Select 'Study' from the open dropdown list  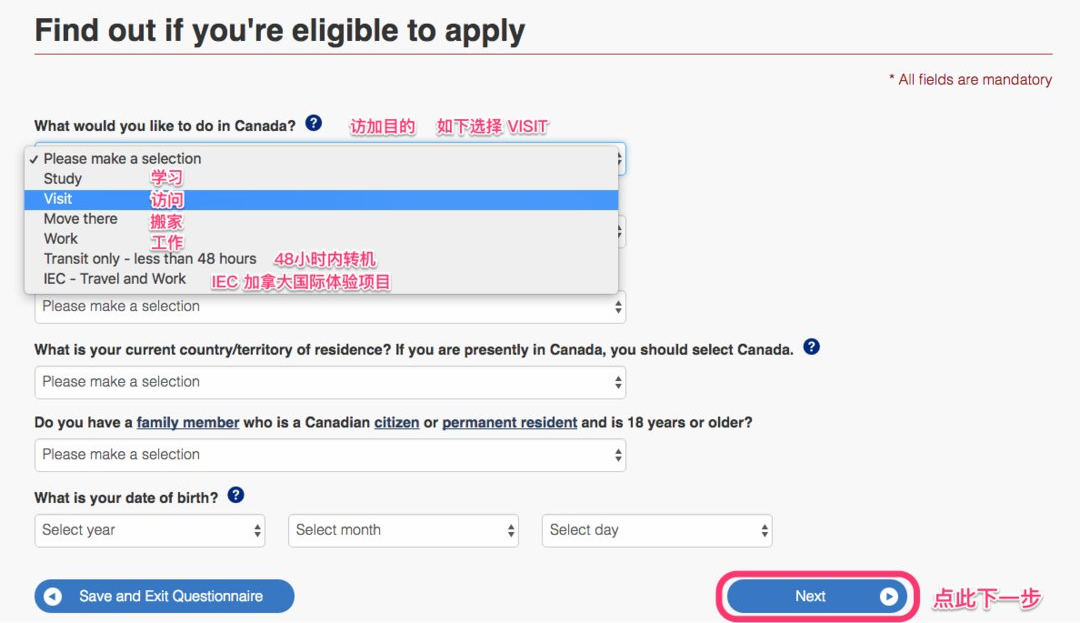(63, 179)
